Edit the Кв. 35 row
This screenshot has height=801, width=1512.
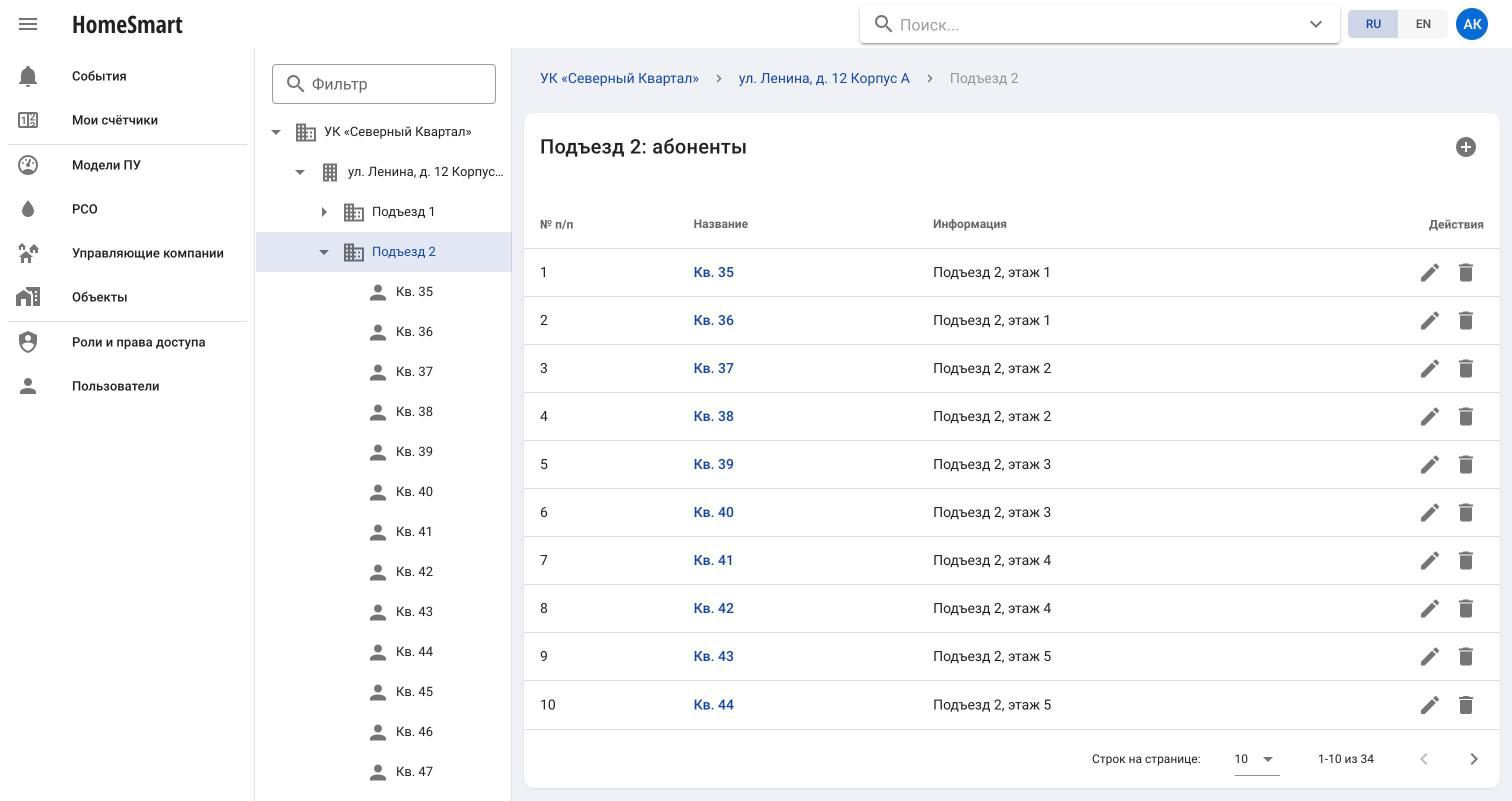click(1430, 273)
